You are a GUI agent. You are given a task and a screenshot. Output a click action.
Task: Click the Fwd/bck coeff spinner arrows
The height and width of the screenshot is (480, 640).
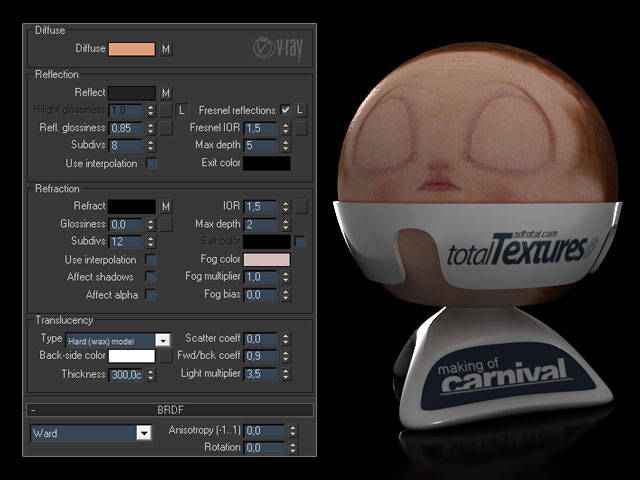click(x=286, y=356)
